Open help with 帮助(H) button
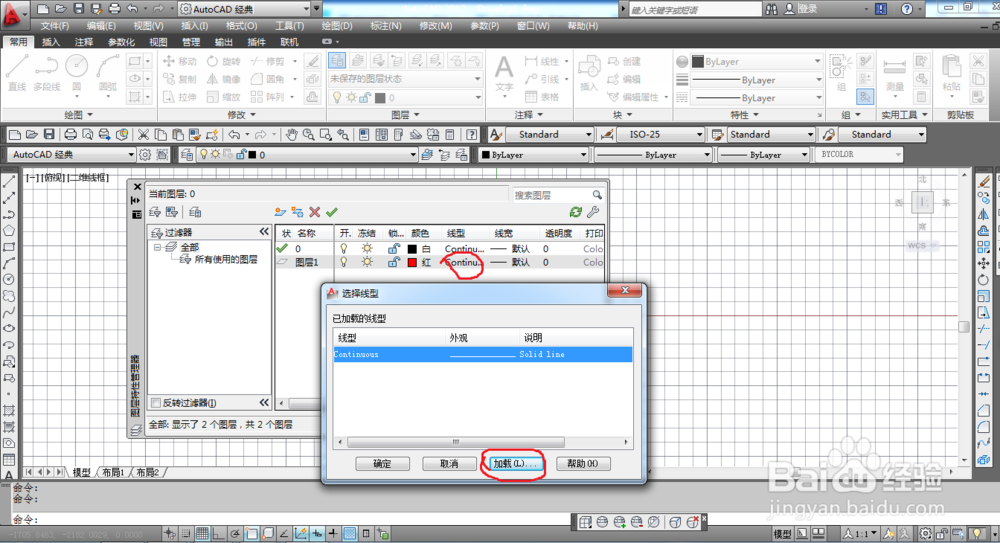The height and width of the screenshot is (543, 1000). click(x=583, y=463)
